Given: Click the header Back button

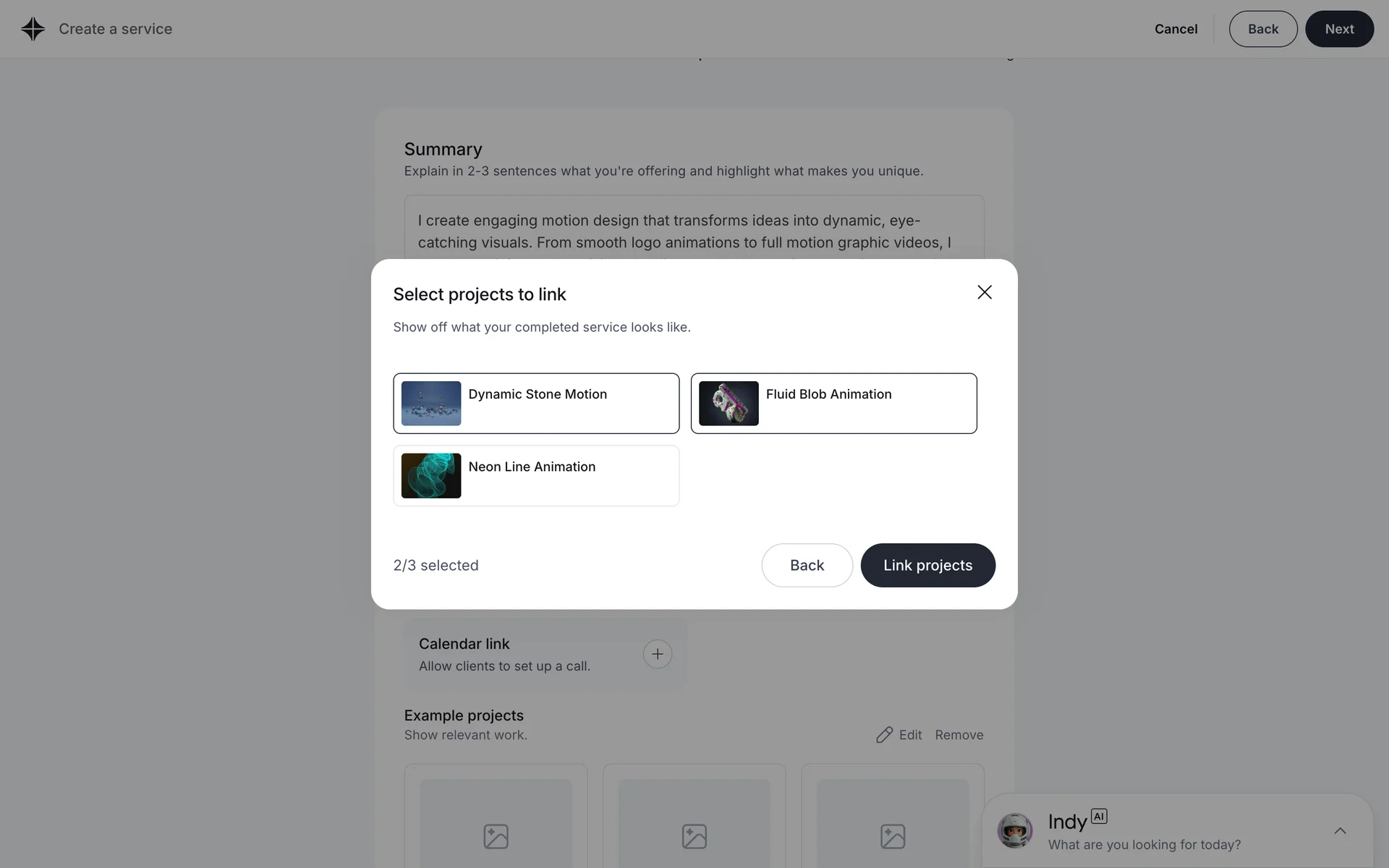Looking at the screenshot, I should tap(1262, 29).
